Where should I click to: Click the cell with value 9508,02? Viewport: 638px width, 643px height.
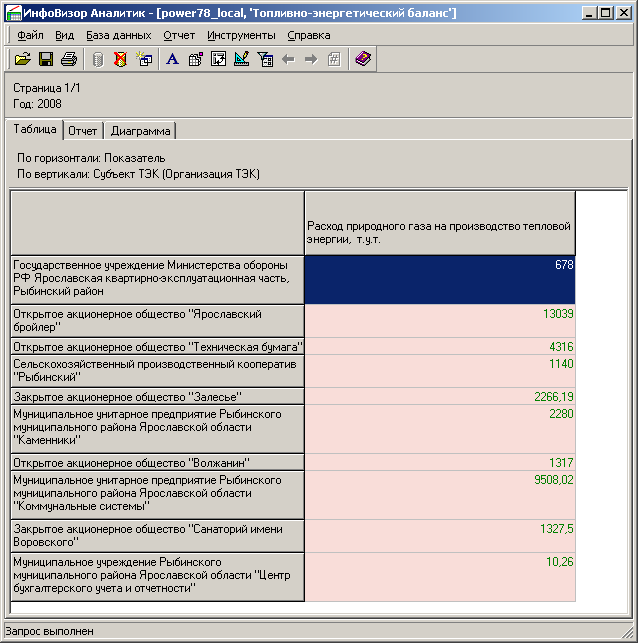pyautogui.click(x=440, y=495)
